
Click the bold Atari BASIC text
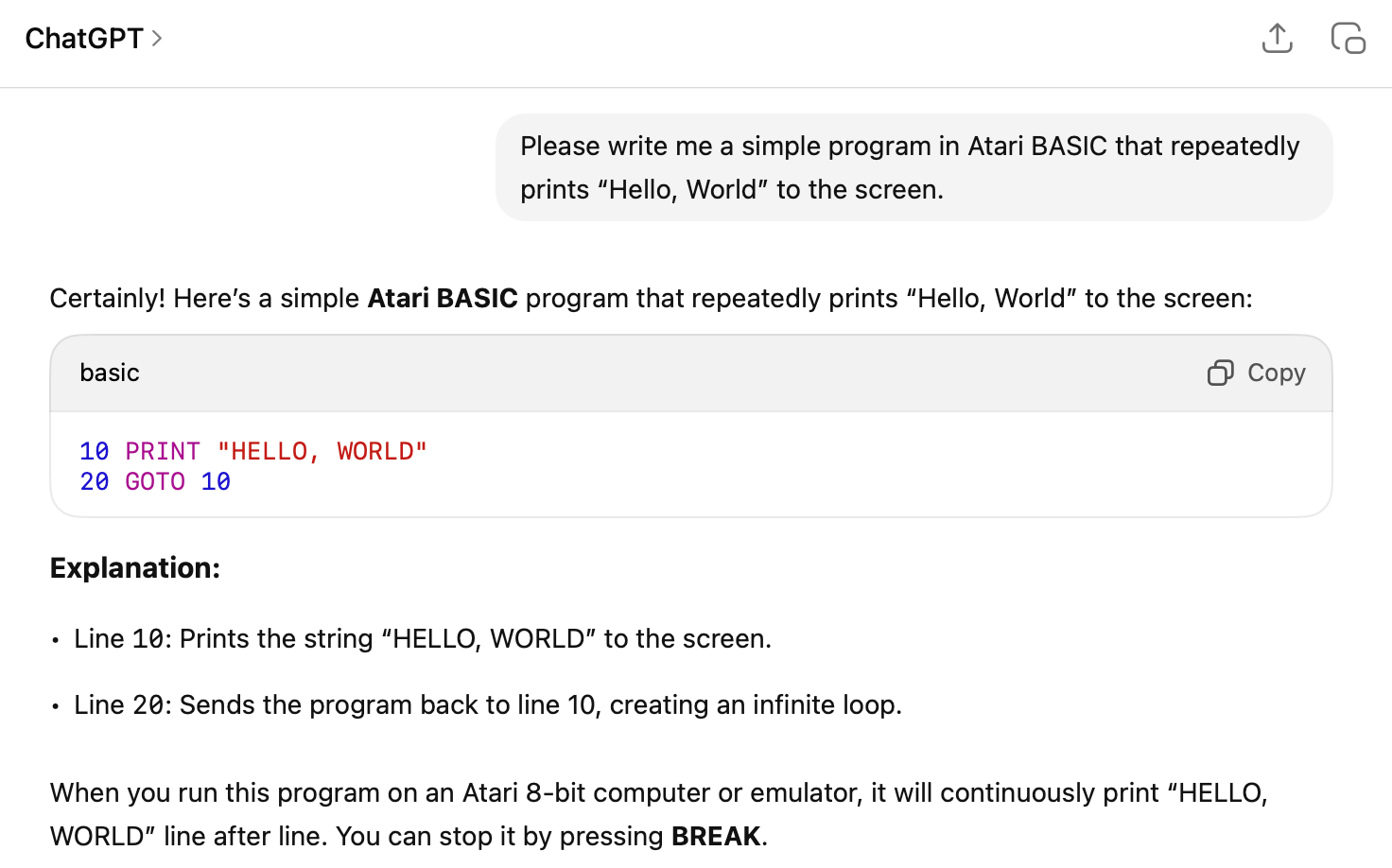pos(441,298)
